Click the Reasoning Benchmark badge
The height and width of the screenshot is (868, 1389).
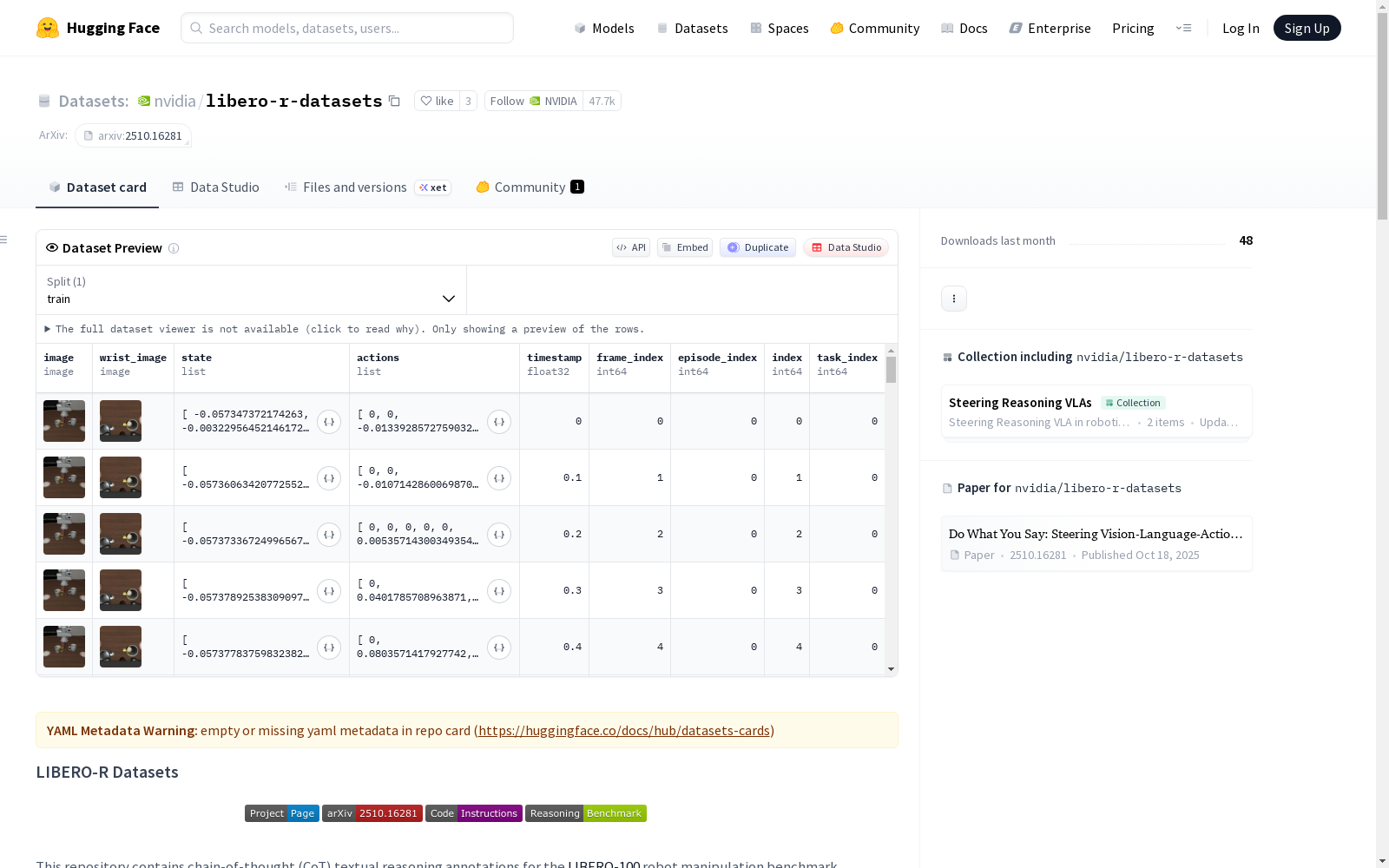[586, 813]
